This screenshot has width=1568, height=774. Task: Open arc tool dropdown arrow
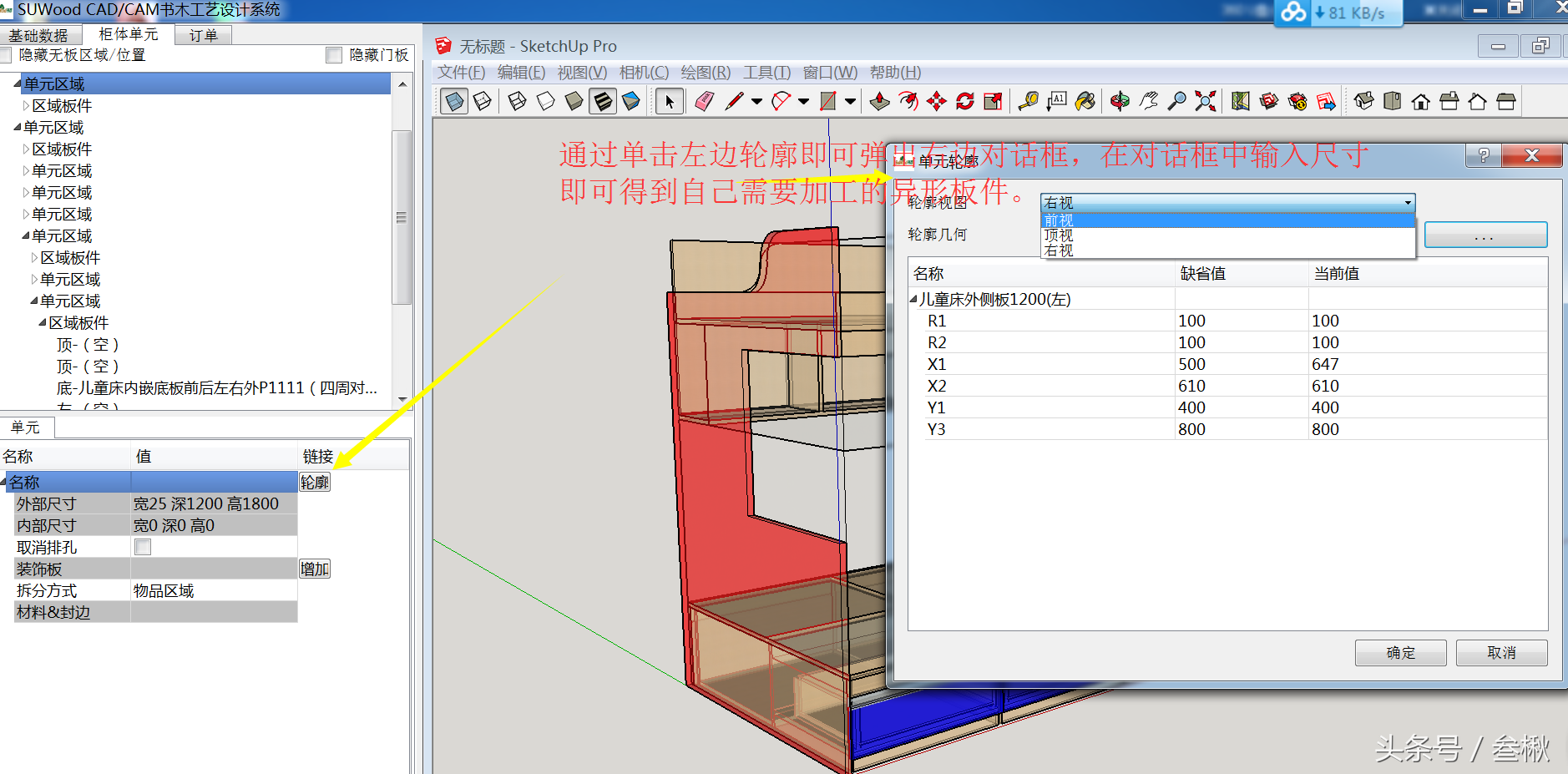tap(804, 101)
